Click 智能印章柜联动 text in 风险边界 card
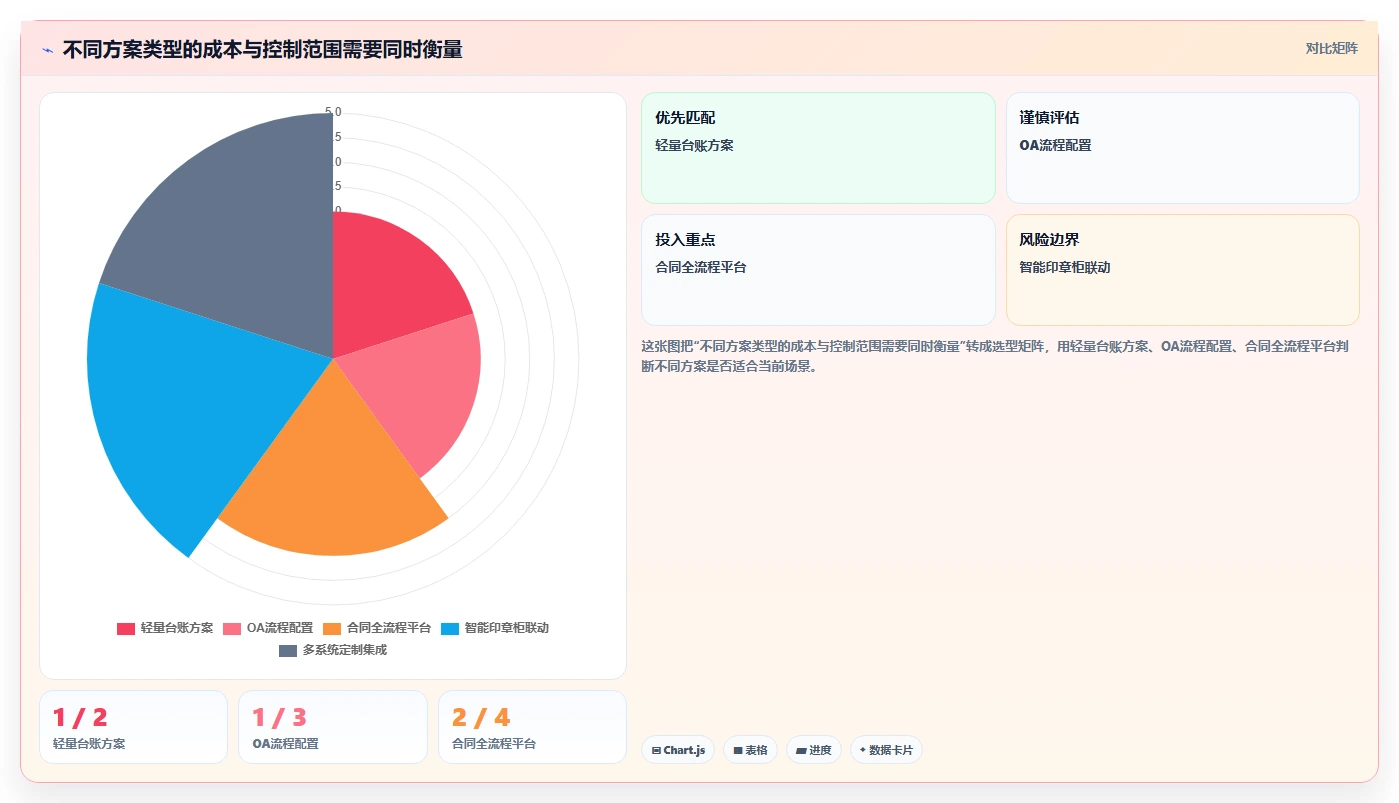This screenshot has width=1399, height=803. click(x=1065, y=268)
